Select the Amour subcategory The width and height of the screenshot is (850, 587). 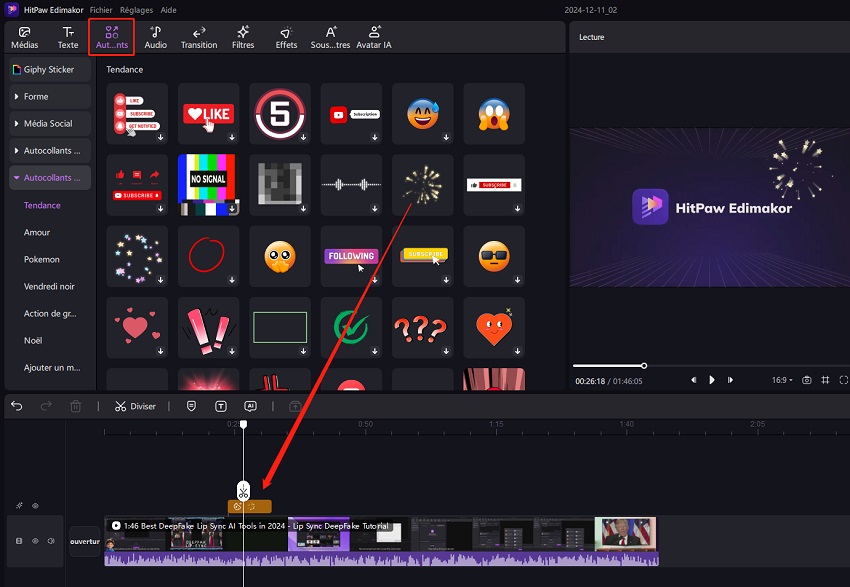coord(37,233)
